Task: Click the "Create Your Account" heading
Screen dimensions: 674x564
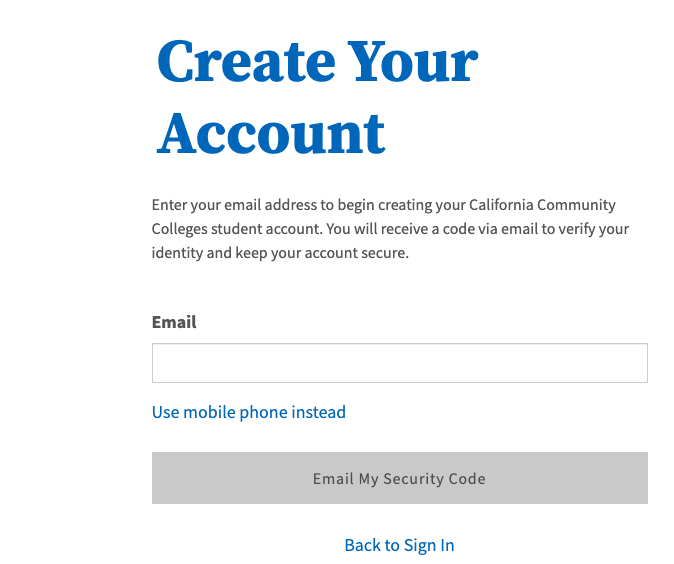Action: [316, 97]
